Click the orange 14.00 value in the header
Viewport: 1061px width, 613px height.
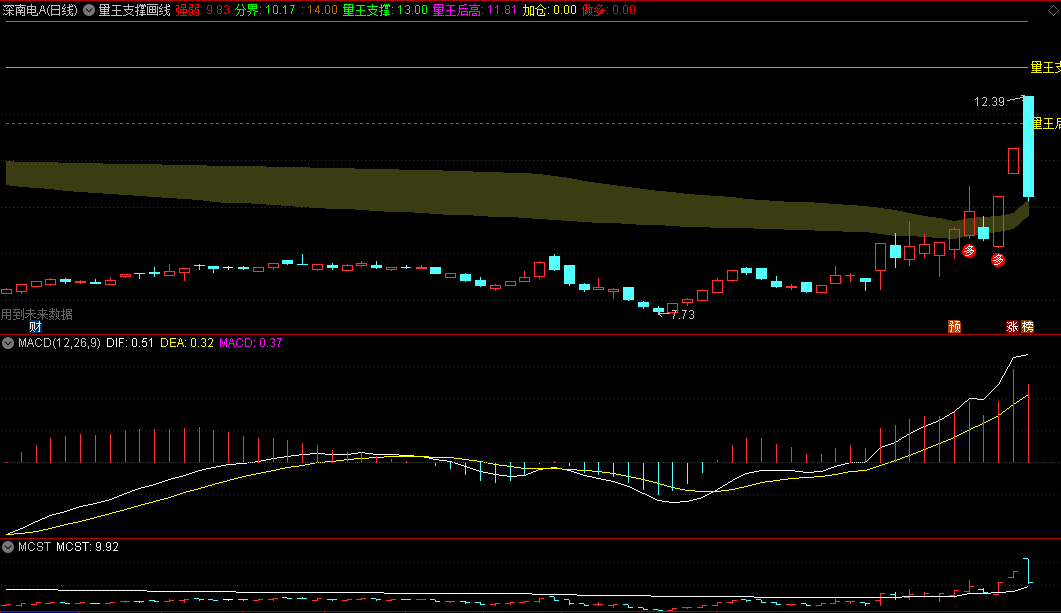tap(322, 10)
